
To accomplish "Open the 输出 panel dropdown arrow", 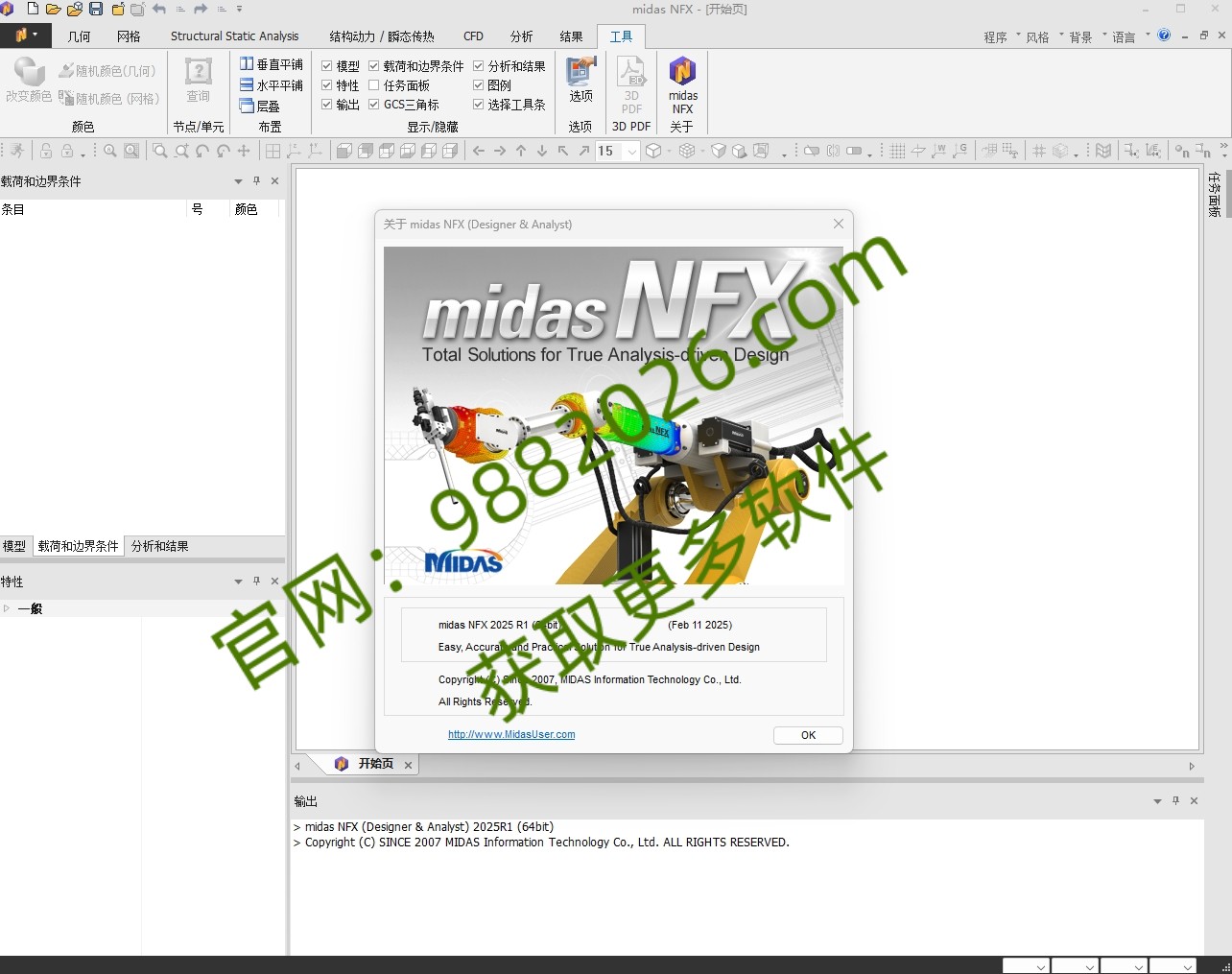I will (1157, 800).
